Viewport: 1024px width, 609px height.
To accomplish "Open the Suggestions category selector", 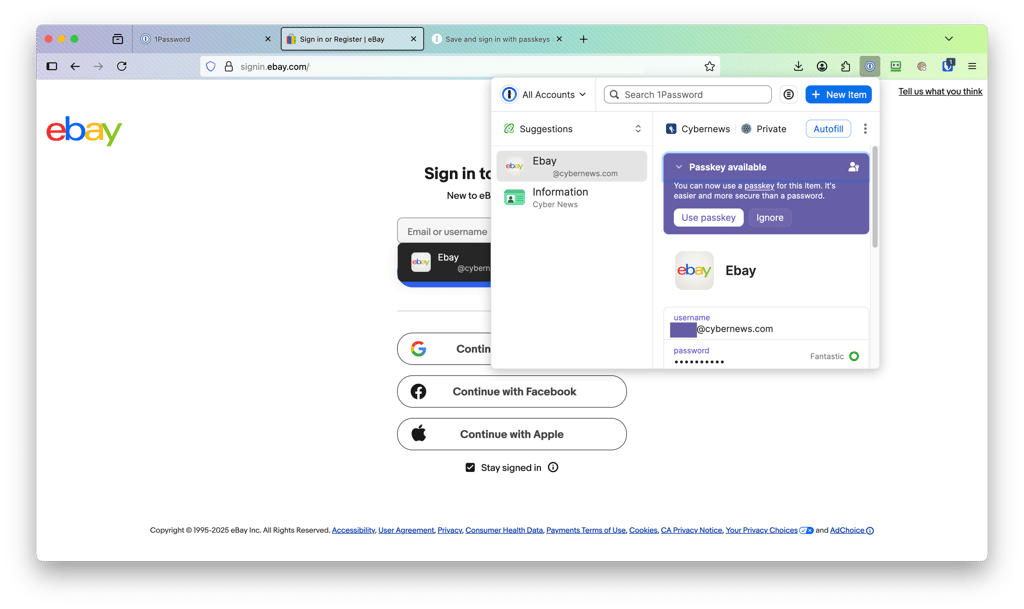I will click(x=572, y=129).
